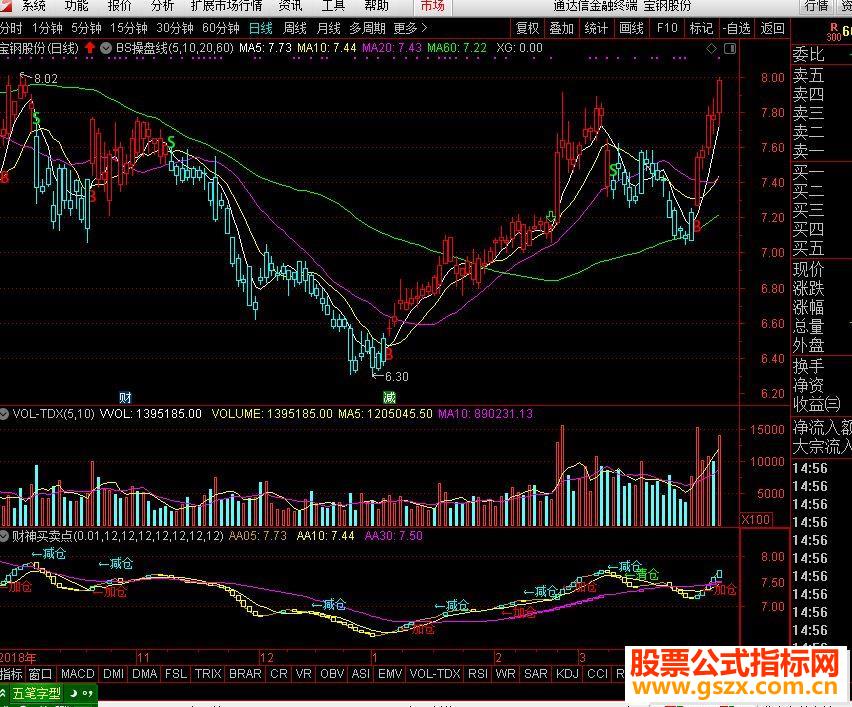Screen dimensions: 852x707
Task: Select the FSL indicator tab
Action: pyautogui.click(x=176, y=674)
